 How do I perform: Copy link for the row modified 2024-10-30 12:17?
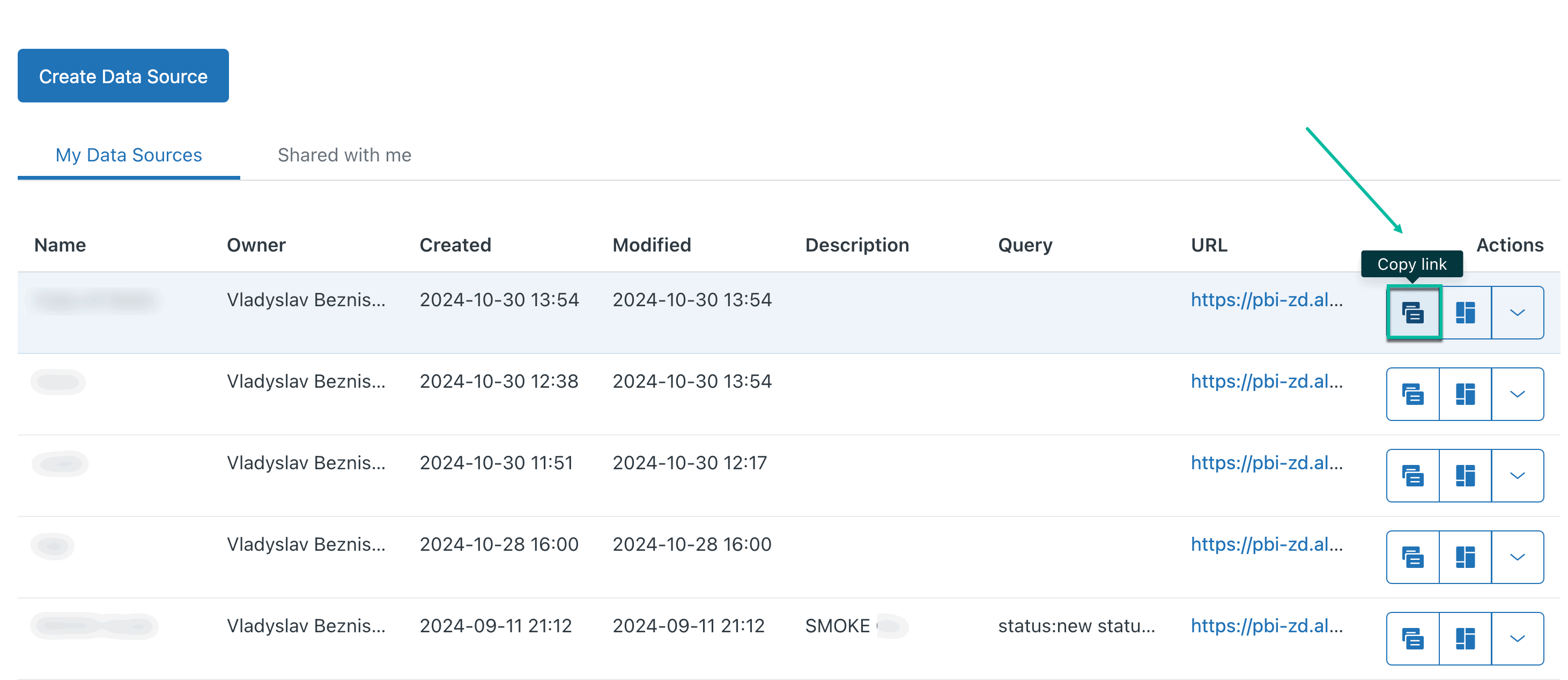point(1414,476)
